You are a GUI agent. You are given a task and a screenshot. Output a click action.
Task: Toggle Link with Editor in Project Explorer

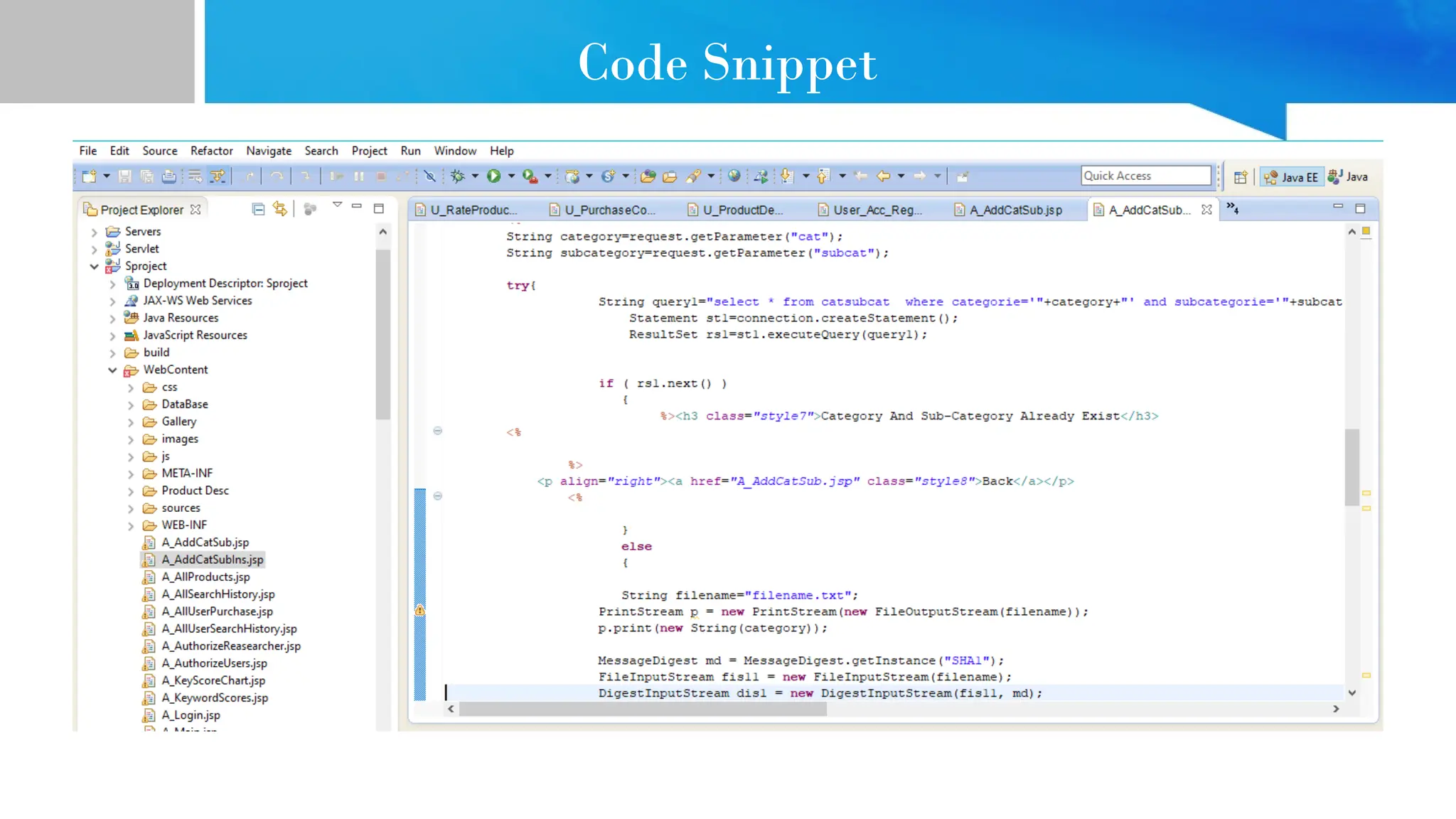pyautogui.click(x=280, y=209)
